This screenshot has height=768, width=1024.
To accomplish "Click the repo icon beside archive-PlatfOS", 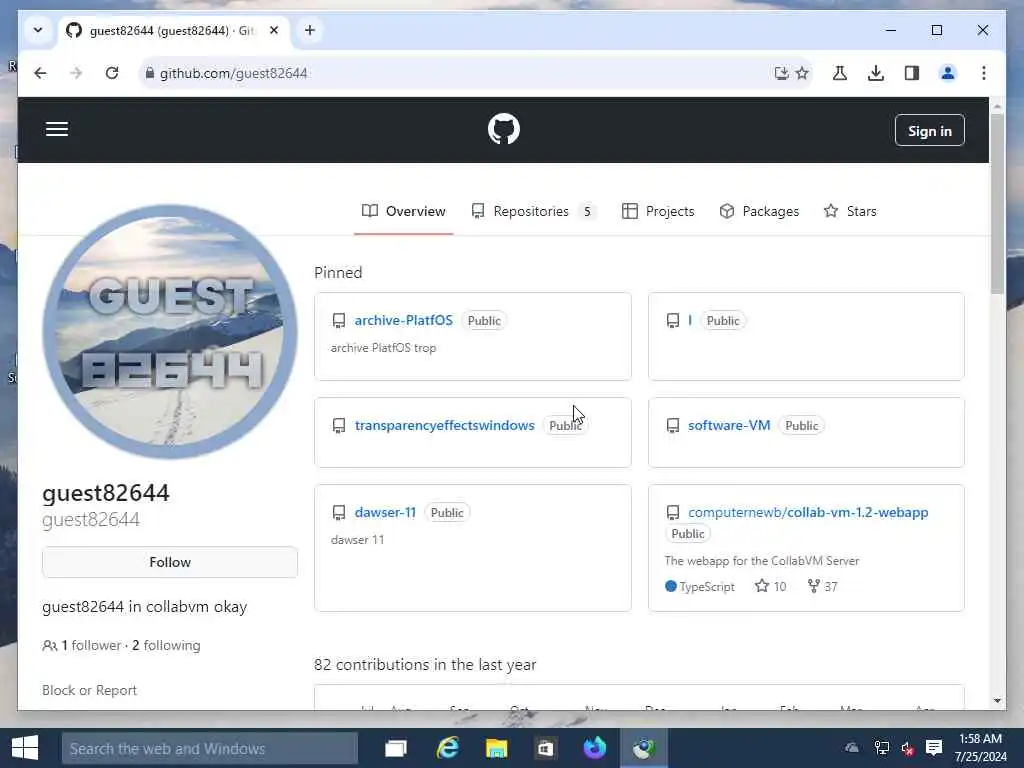I will pos(339,321).
